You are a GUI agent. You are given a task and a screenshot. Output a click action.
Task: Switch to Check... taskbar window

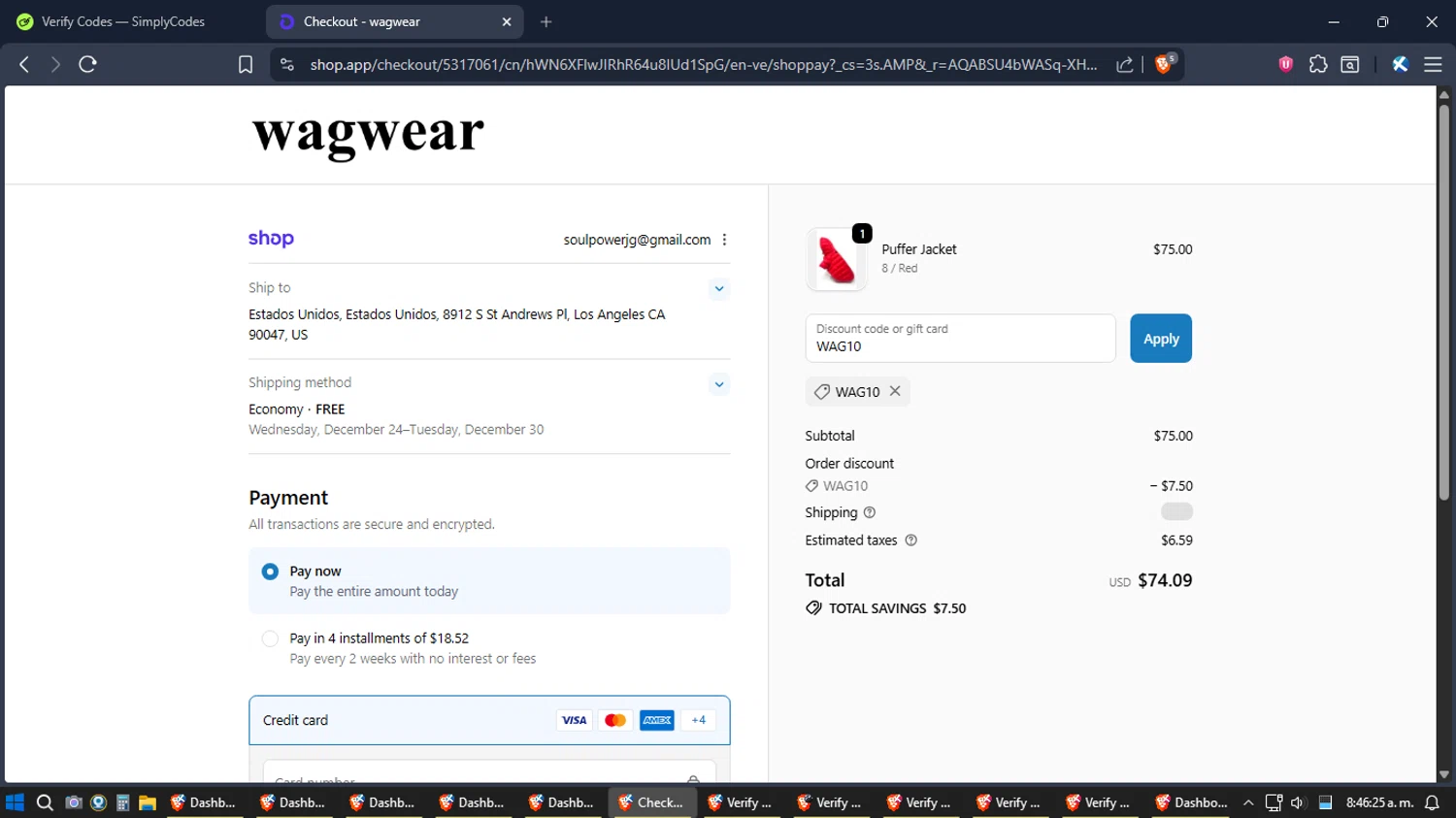652,802
